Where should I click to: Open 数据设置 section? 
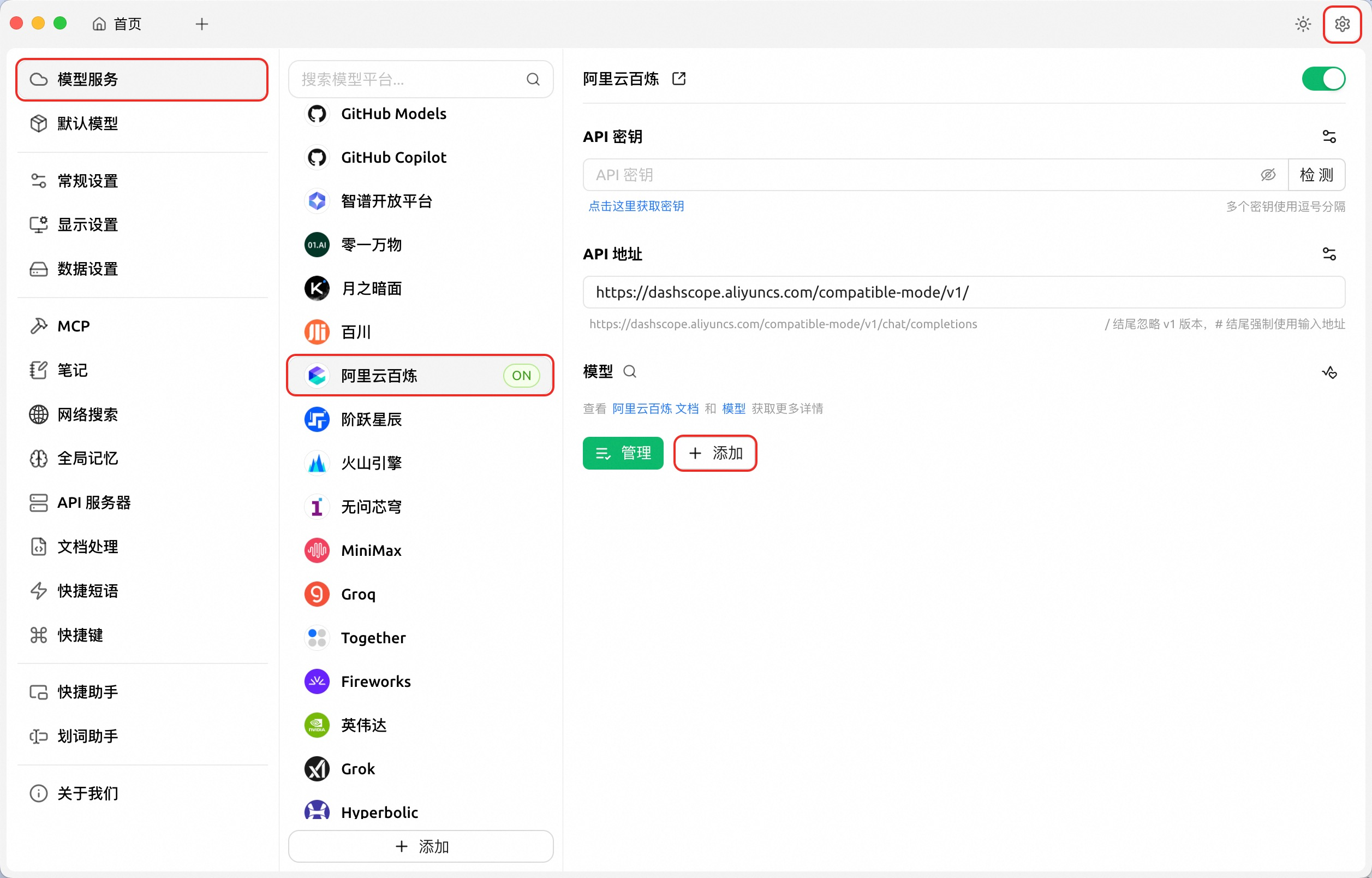tap(142, 269)
